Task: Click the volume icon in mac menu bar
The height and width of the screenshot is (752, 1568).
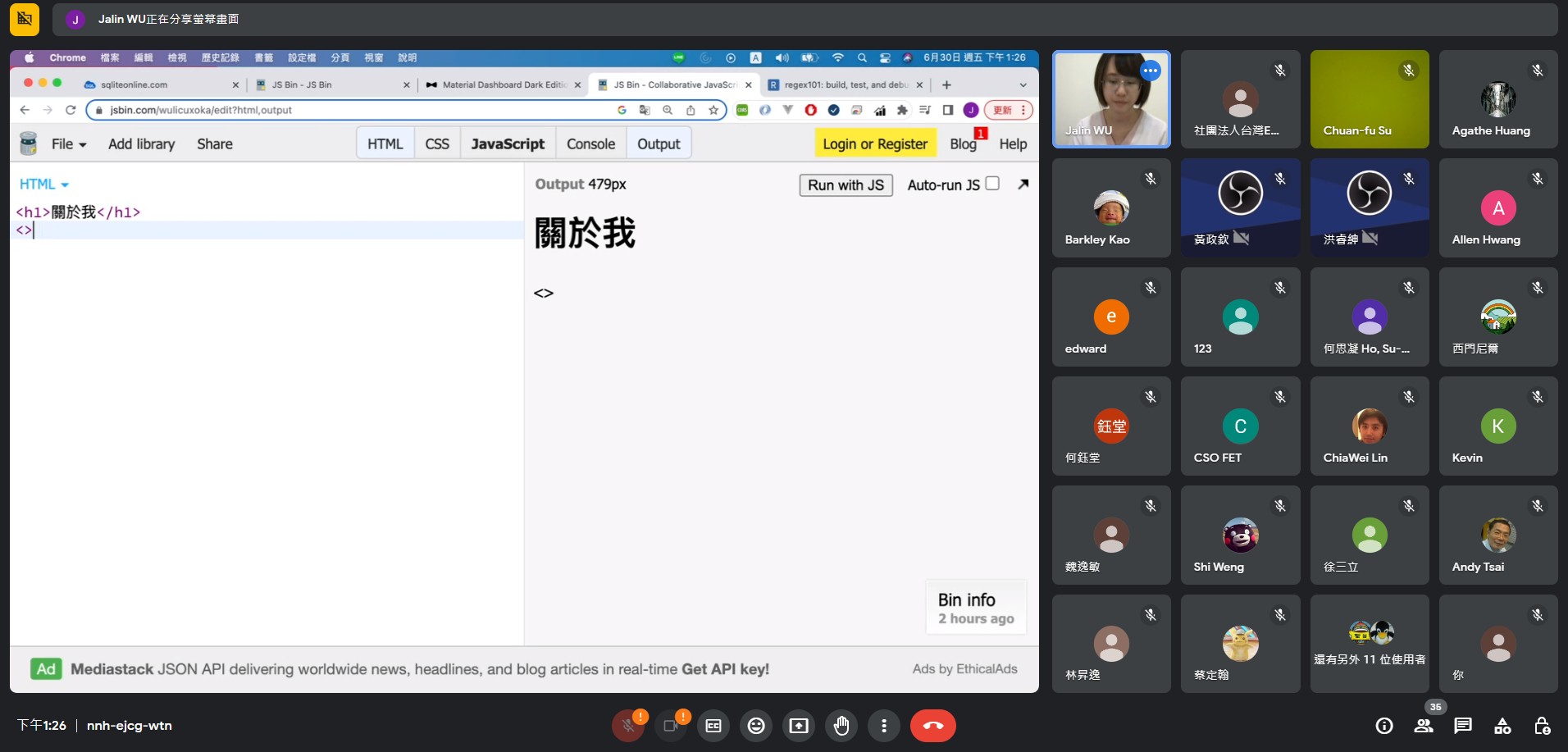Action: pyautogui.click(x=782, y=57)
